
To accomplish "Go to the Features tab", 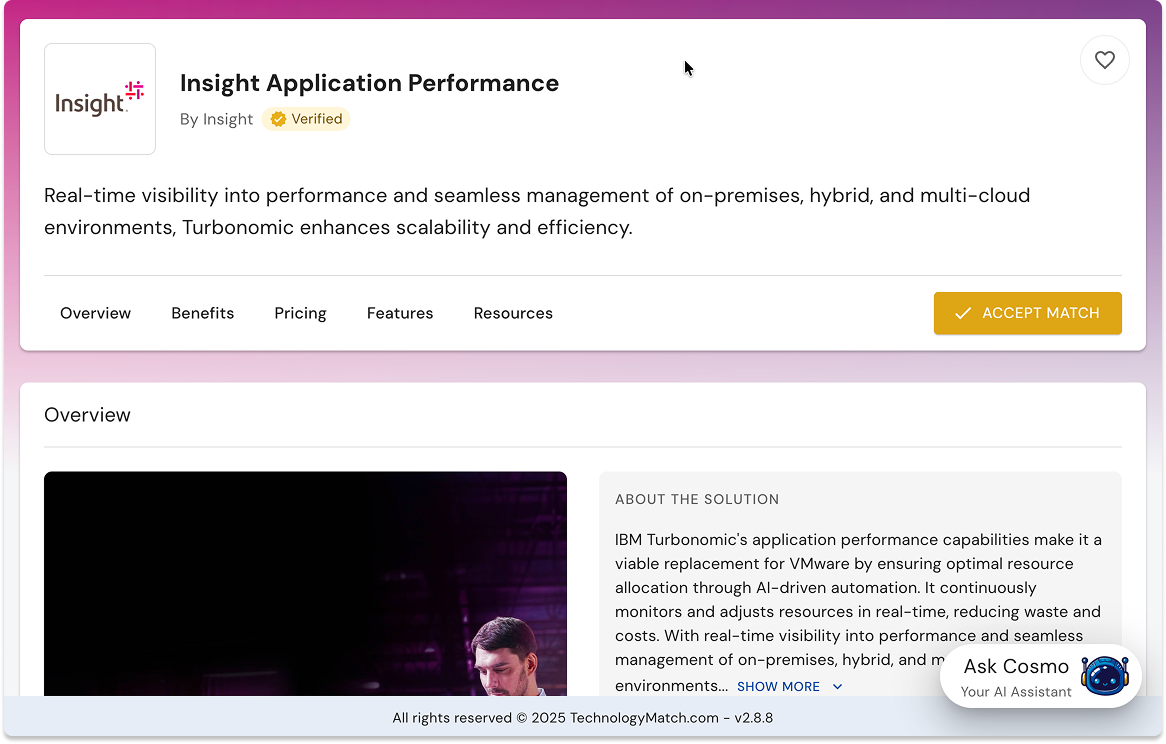I will [400, 313].
